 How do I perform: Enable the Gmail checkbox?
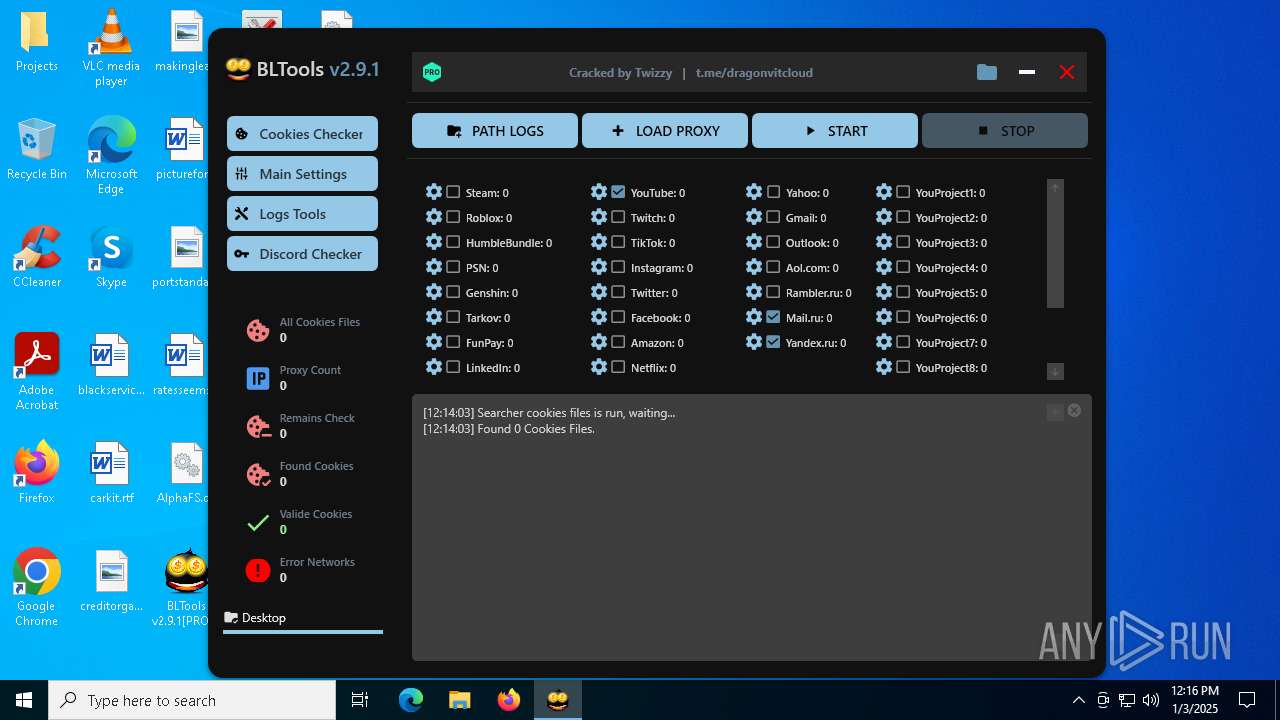[x=773, y=217]
